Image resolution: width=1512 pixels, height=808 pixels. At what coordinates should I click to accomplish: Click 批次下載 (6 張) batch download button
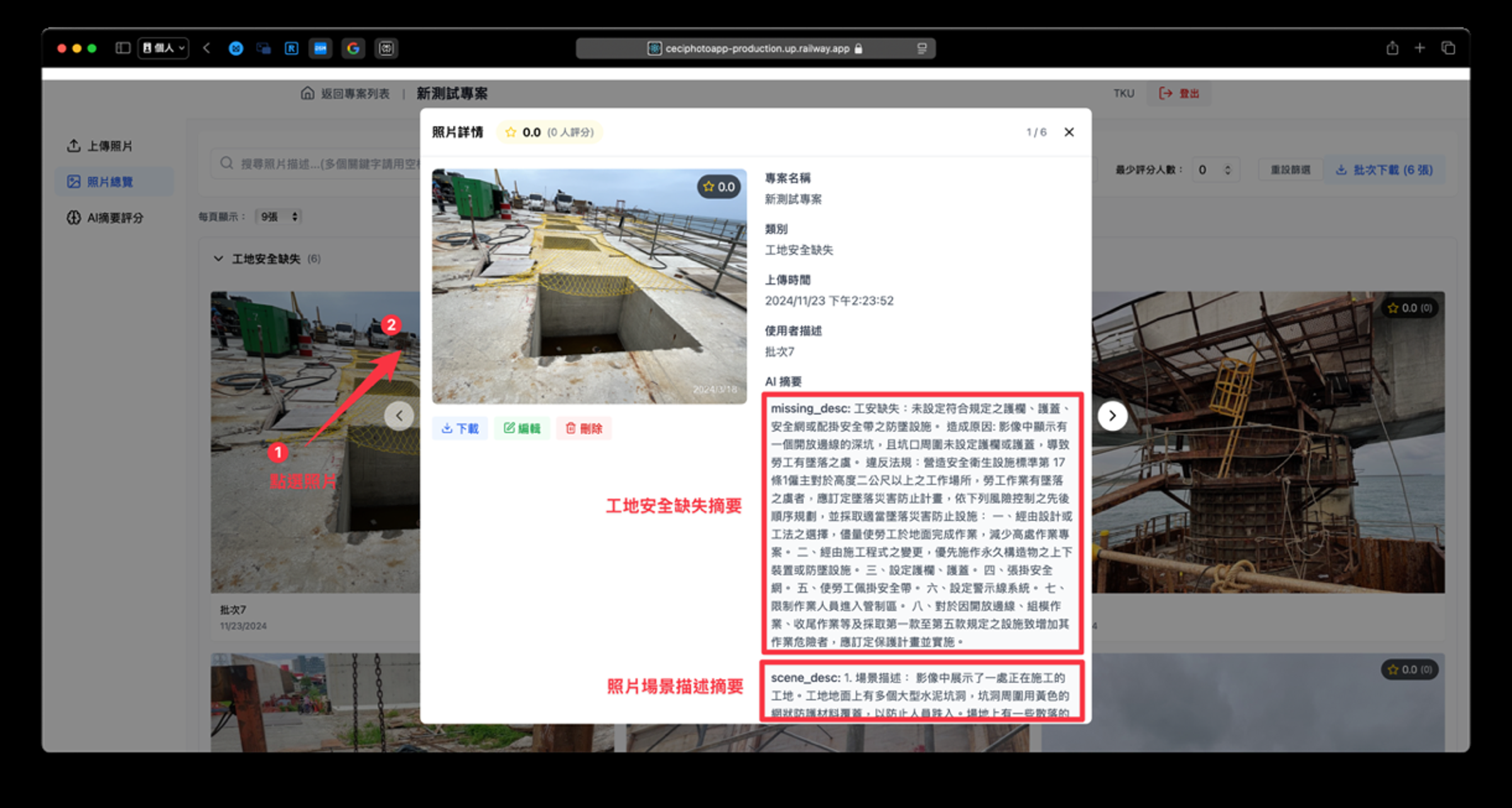click(x=1384, y=170)
